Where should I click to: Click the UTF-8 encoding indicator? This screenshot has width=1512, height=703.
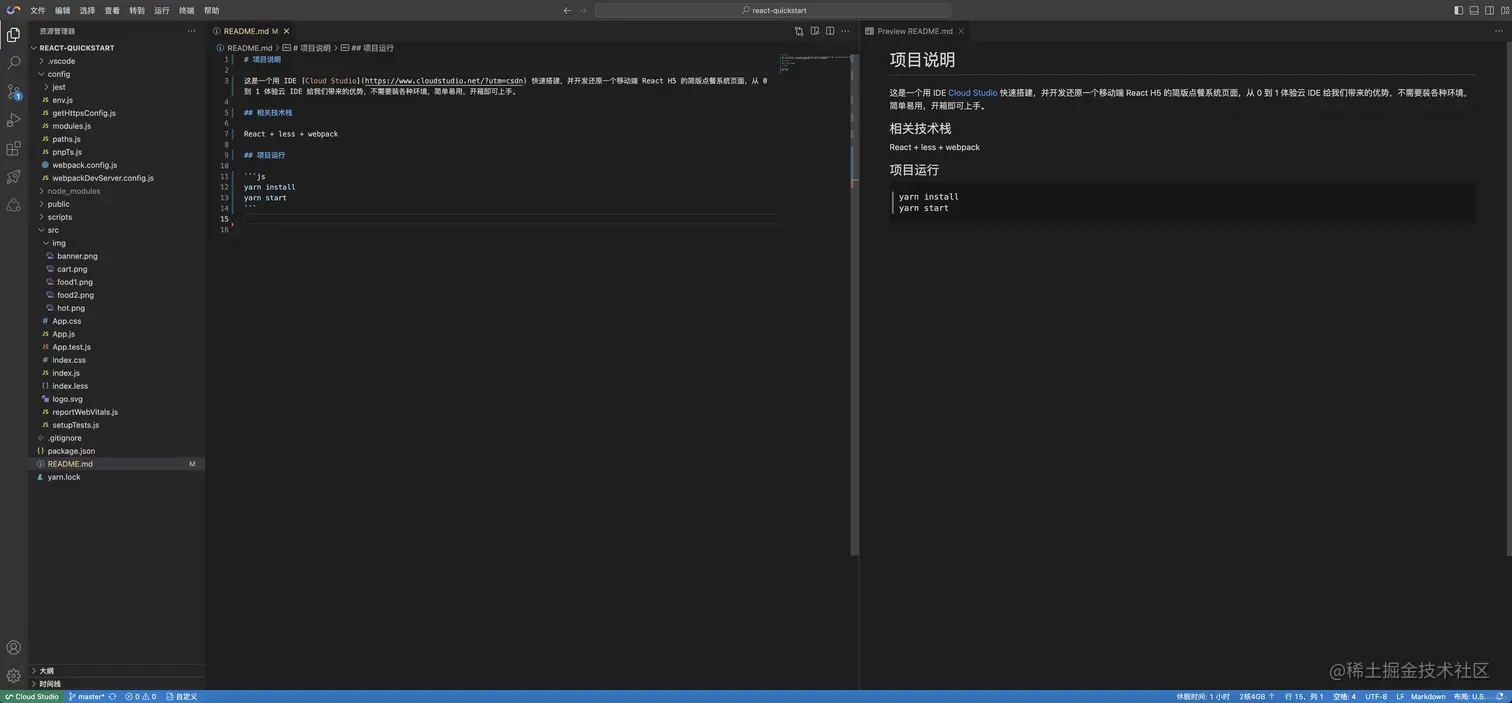pyautogui.click(x=1376, y=697)
